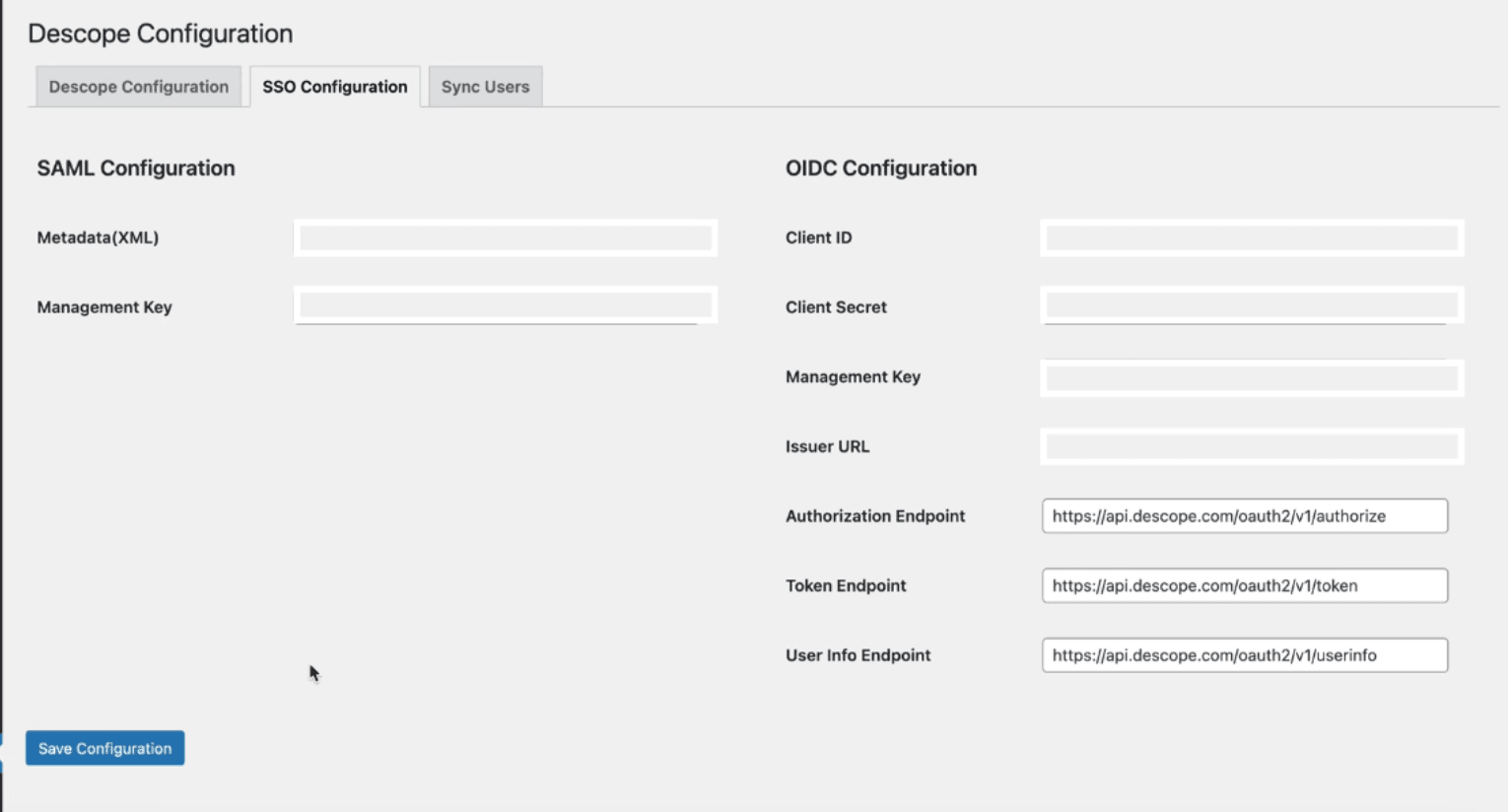Click the Save Configuration button
Screen dimensions: 1508x812
[x=104, y=748]
